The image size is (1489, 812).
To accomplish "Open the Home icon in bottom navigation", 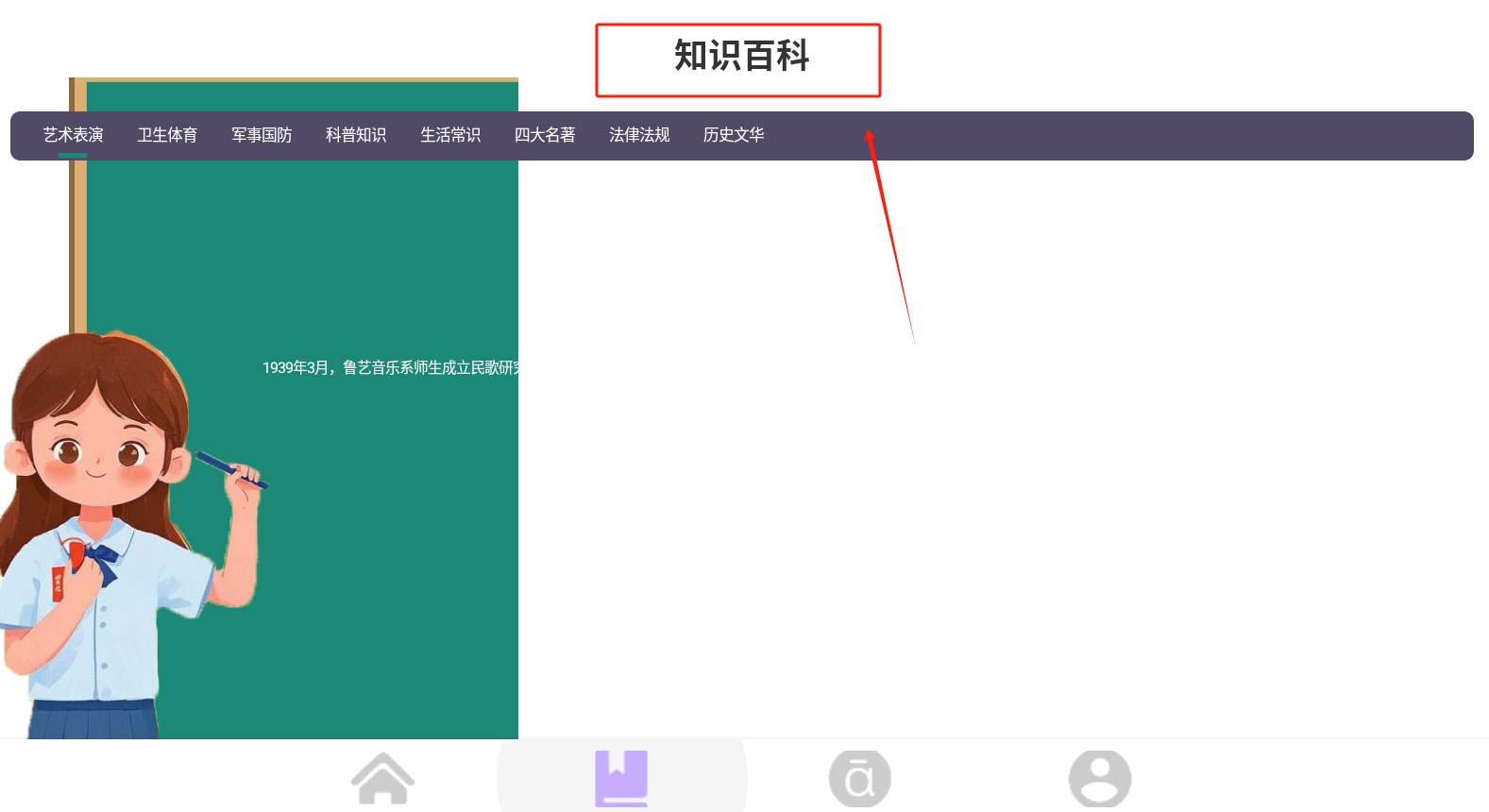I will (x=382, y=778).
